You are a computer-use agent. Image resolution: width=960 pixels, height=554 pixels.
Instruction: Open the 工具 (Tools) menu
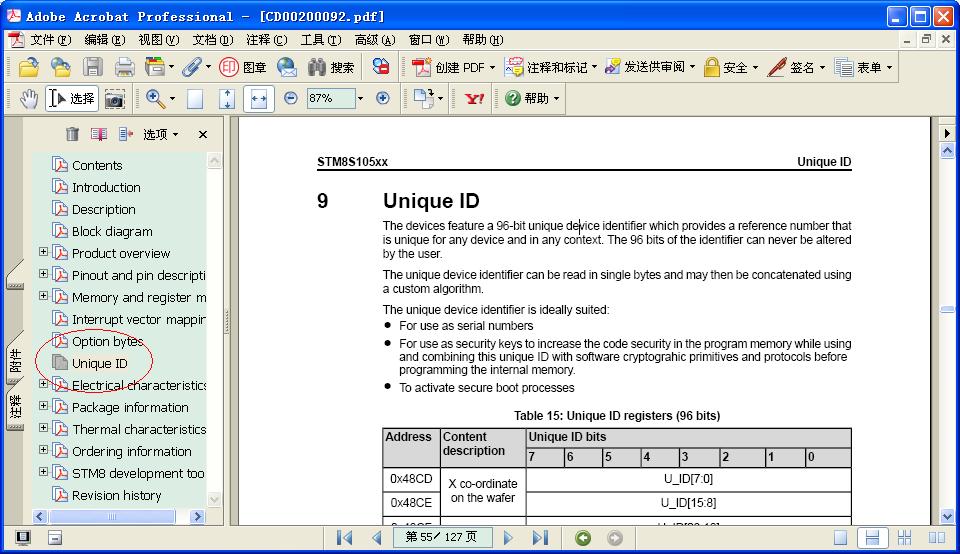point(321,40)
